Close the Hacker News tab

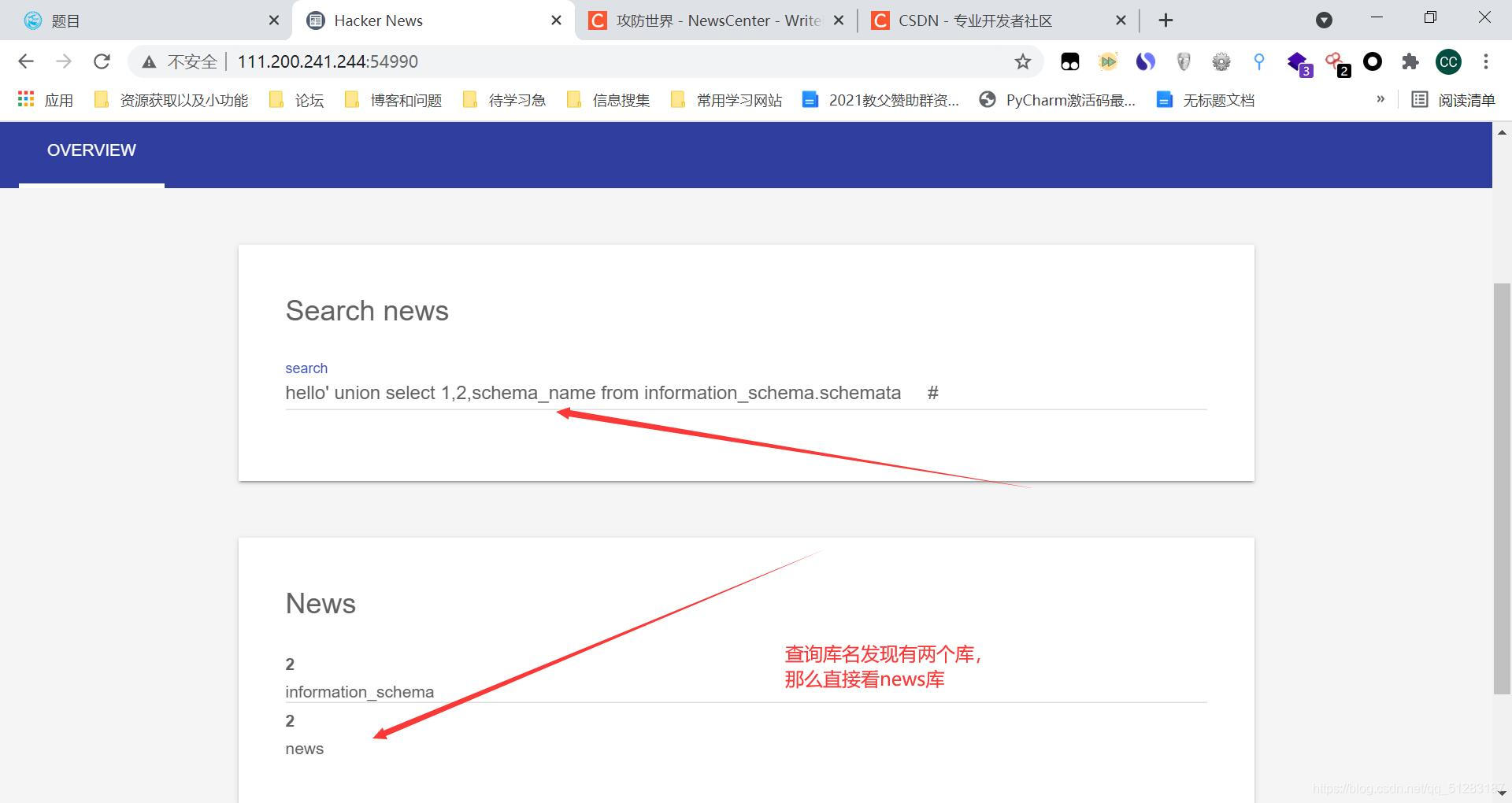556,20
